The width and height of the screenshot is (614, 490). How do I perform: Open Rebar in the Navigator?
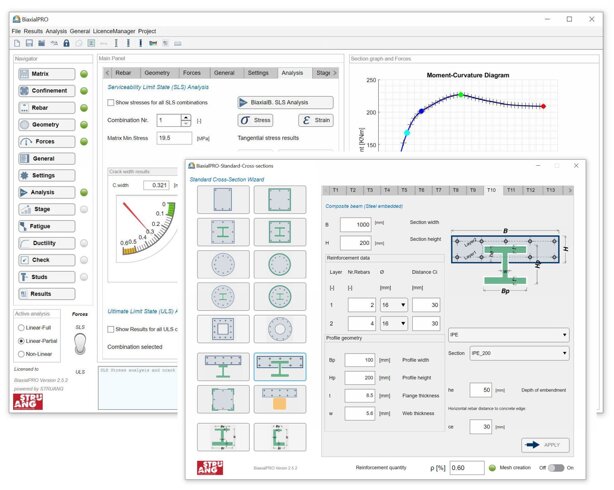click(x=47, y=108)
